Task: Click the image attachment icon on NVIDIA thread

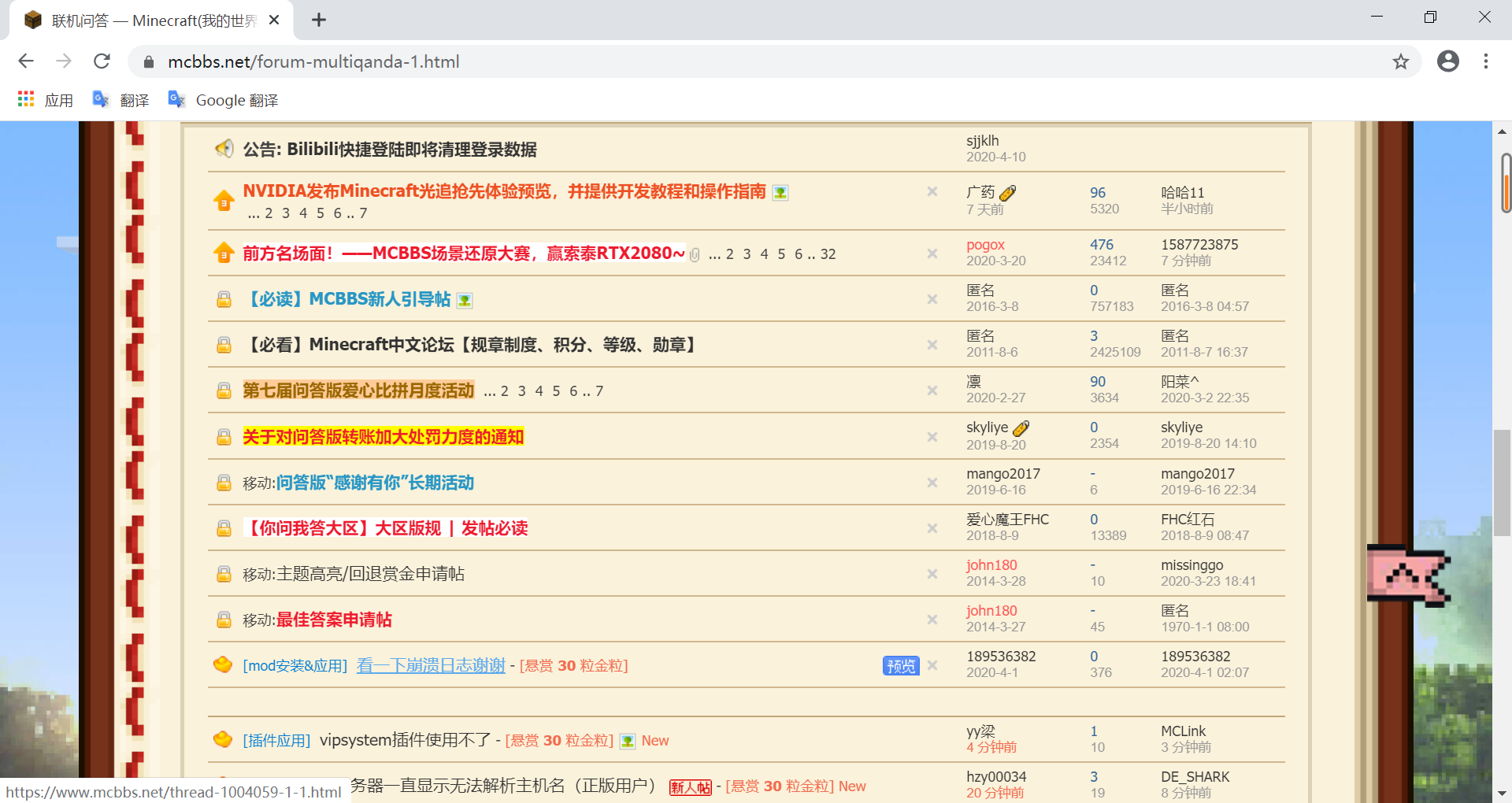Action: click(x=780, y=193)
